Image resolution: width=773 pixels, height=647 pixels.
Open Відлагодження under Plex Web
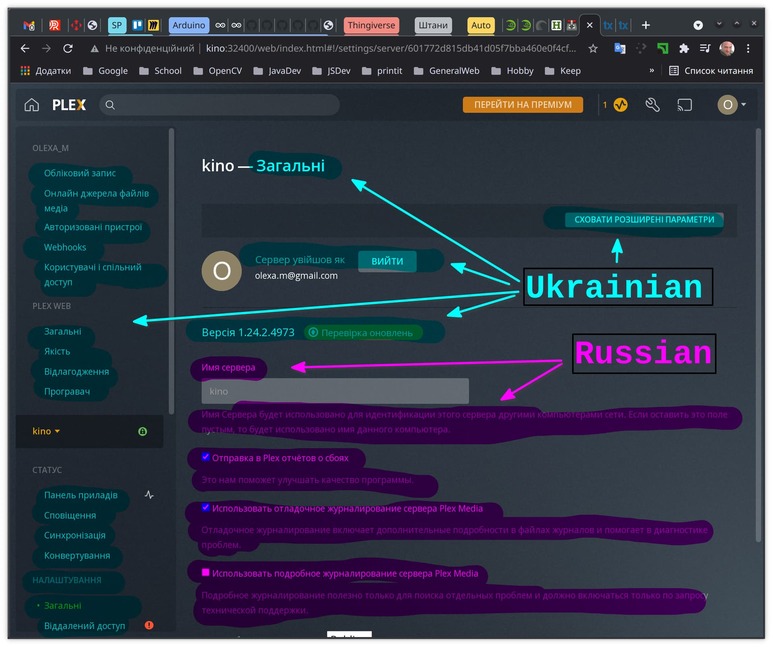(76, 371)
